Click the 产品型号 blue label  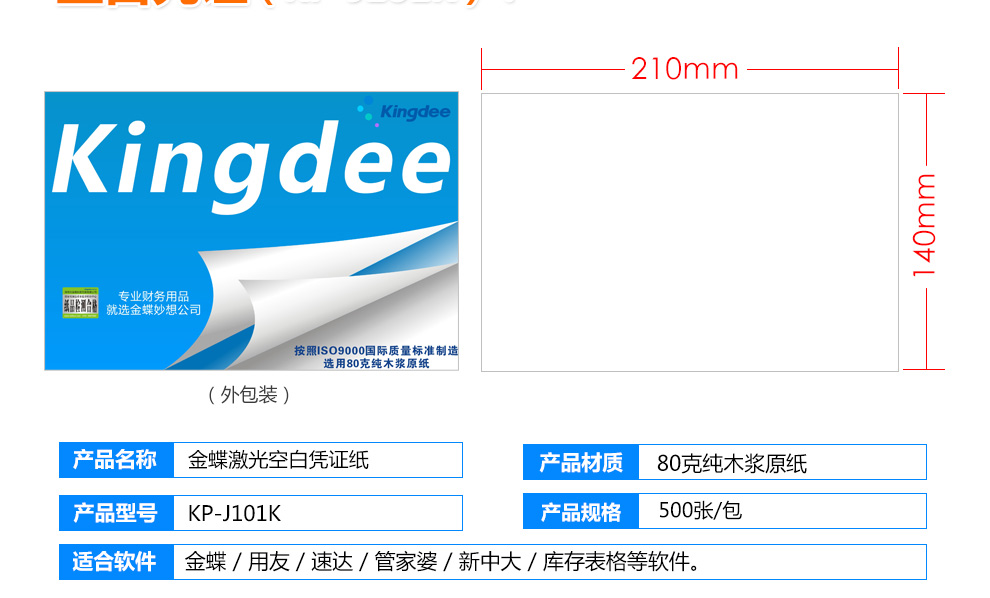coord(116,513)
